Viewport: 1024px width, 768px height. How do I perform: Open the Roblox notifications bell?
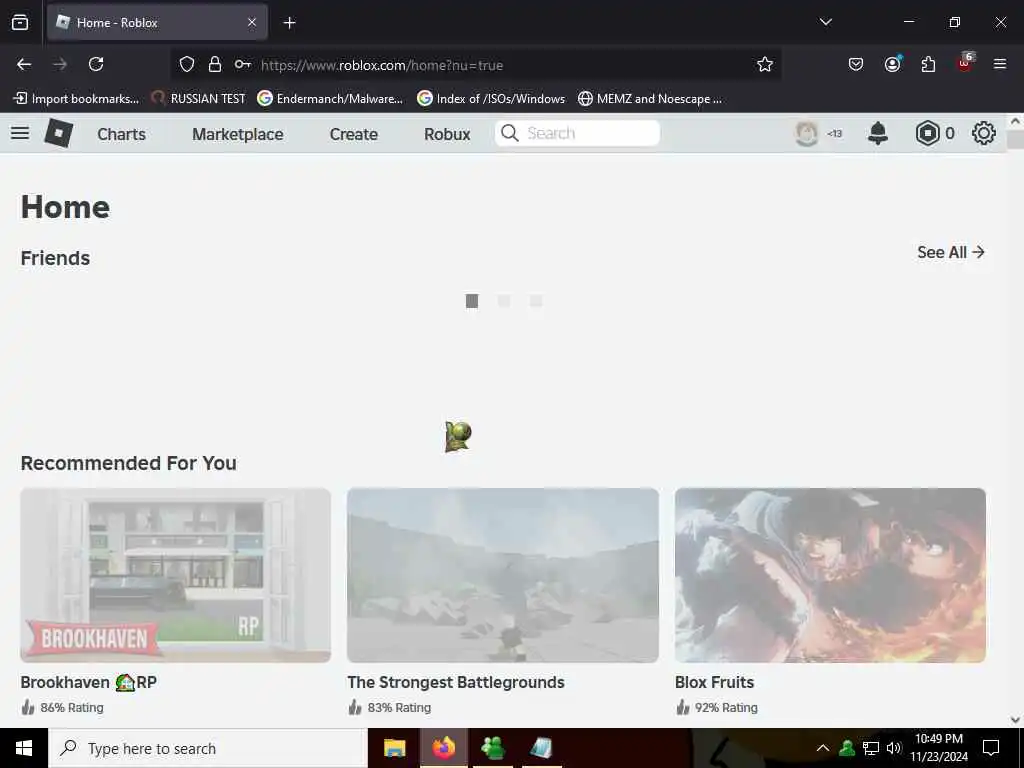(878, 133)
